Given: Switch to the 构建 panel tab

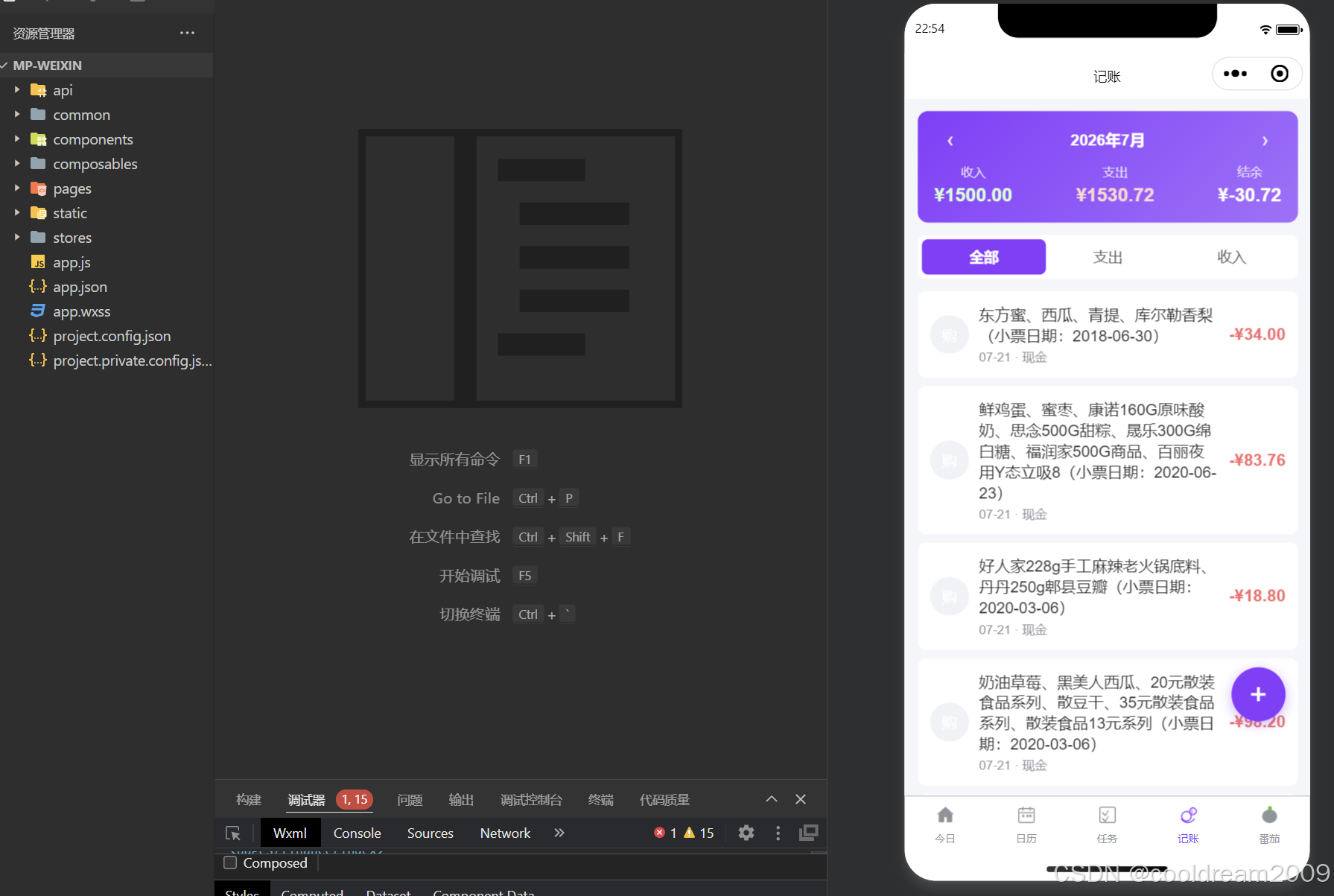Looking at the screenshot, I should point(249,800).
